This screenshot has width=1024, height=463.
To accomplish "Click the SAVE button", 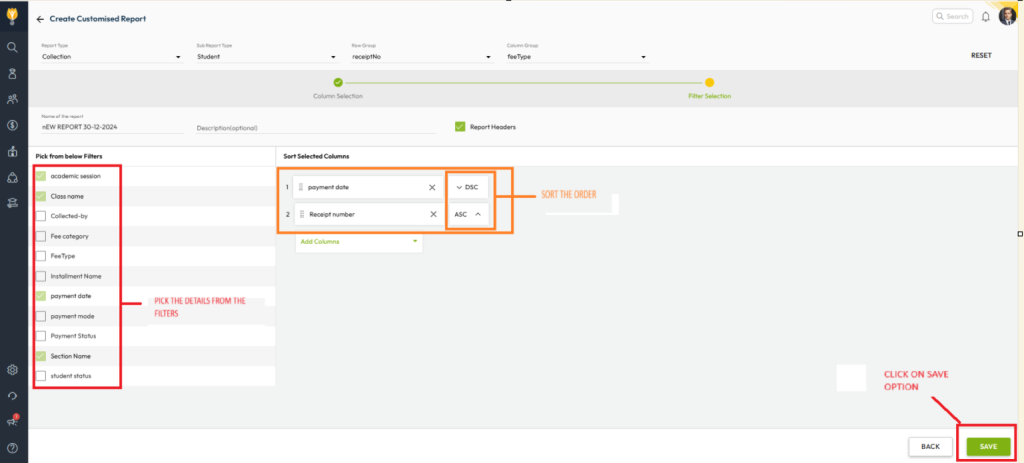I will 987,446.
